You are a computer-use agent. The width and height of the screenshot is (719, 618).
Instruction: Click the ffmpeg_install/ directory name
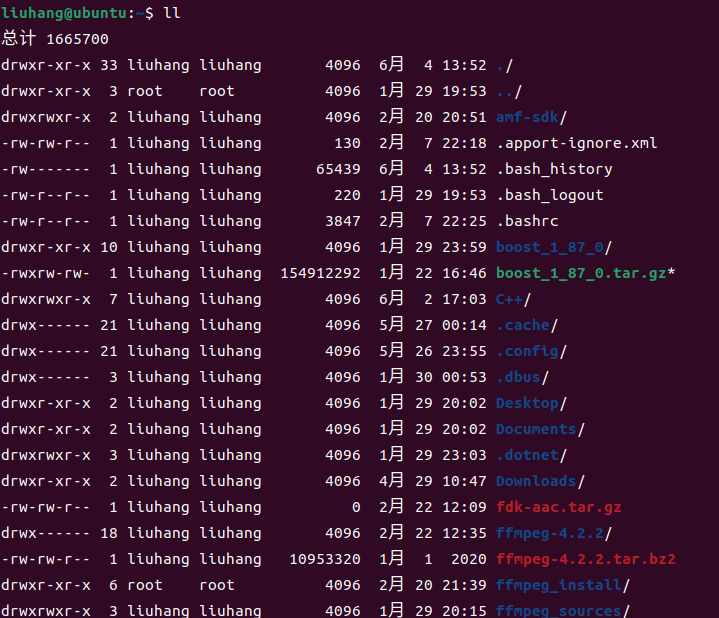click(563, 585)
